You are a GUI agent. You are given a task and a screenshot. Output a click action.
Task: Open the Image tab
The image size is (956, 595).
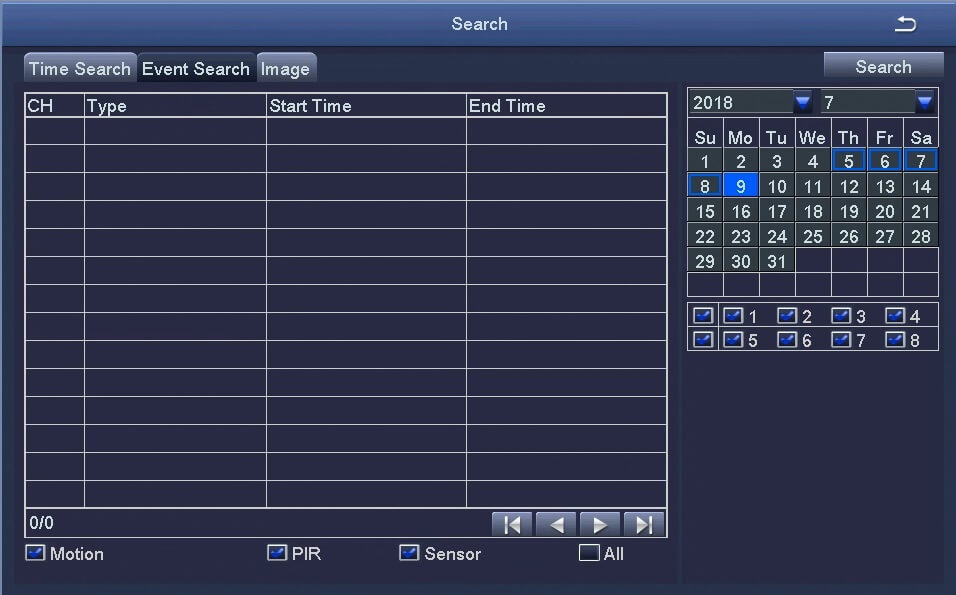(x=286, y=69)
